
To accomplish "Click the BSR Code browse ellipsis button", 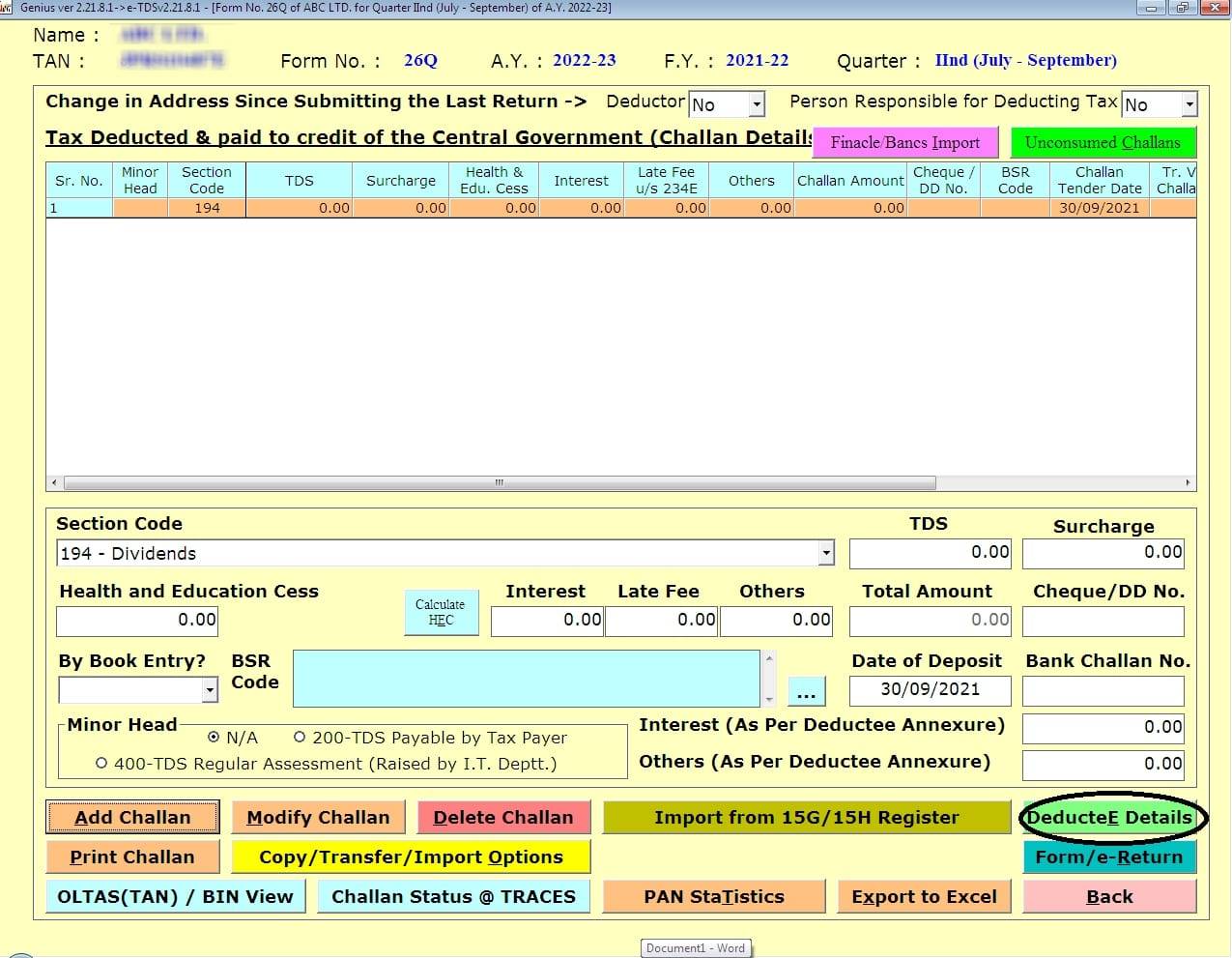I will (806, 692).
